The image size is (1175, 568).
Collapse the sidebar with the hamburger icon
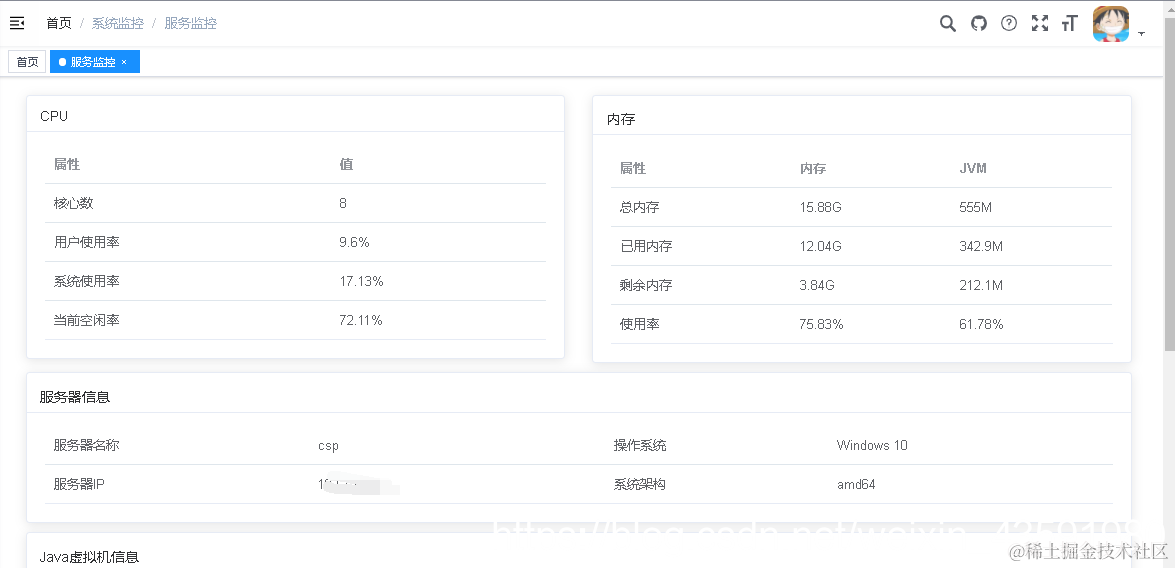tap(16, 23)
